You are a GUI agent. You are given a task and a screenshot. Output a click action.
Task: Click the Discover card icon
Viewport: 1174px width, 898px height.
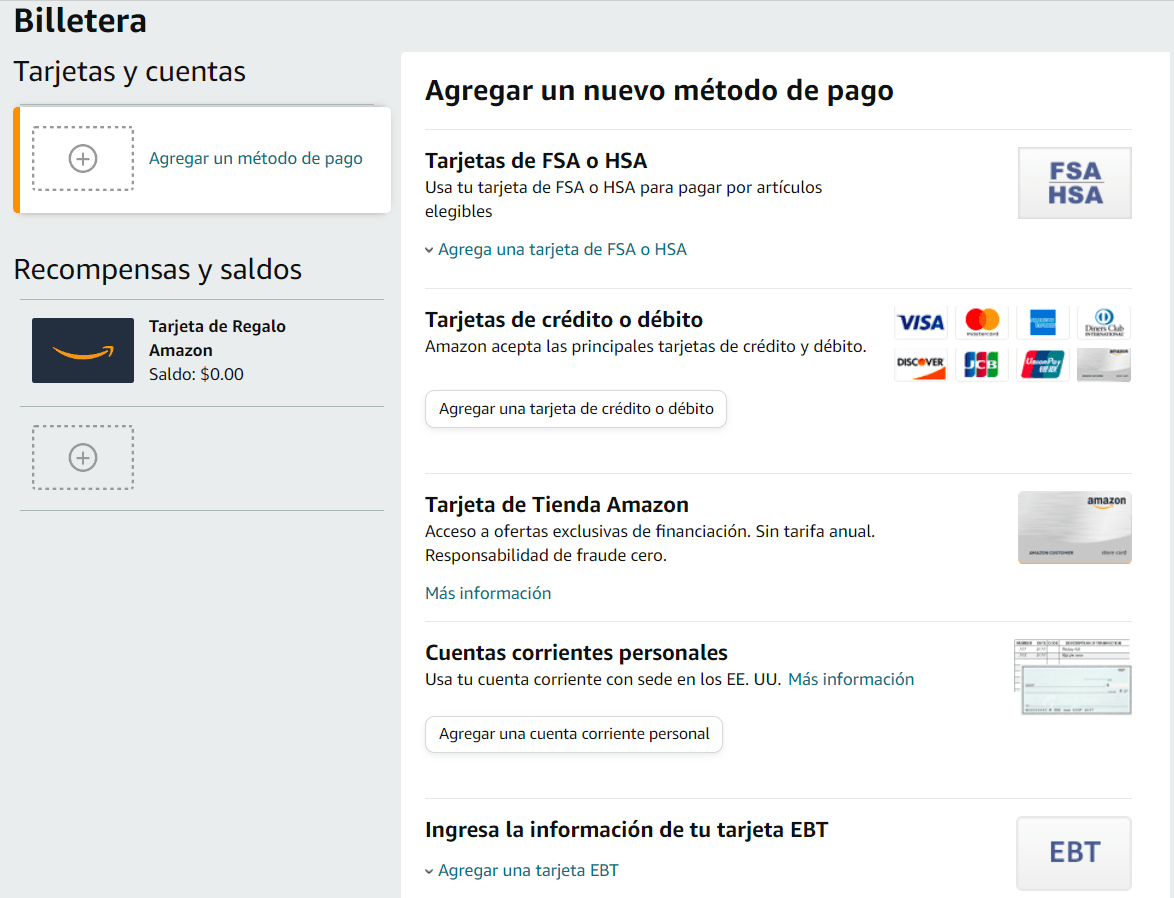click(920, 364)
